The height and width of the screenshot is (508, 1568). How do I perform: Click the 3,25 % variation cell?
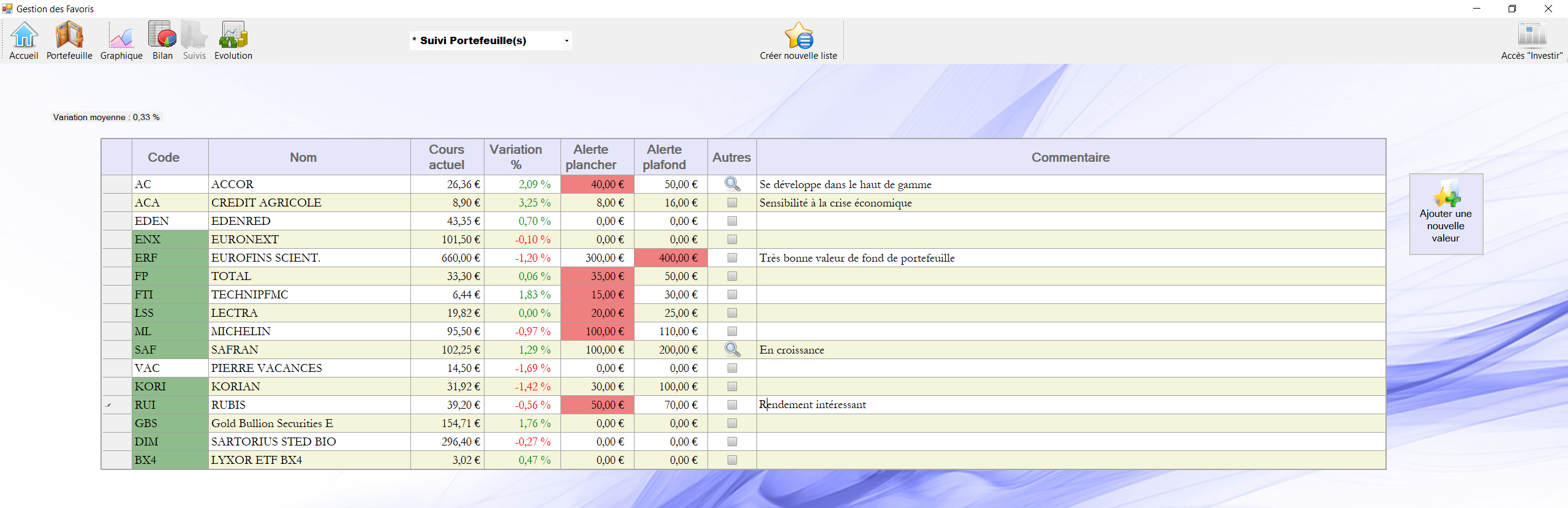tap(522, 203)
